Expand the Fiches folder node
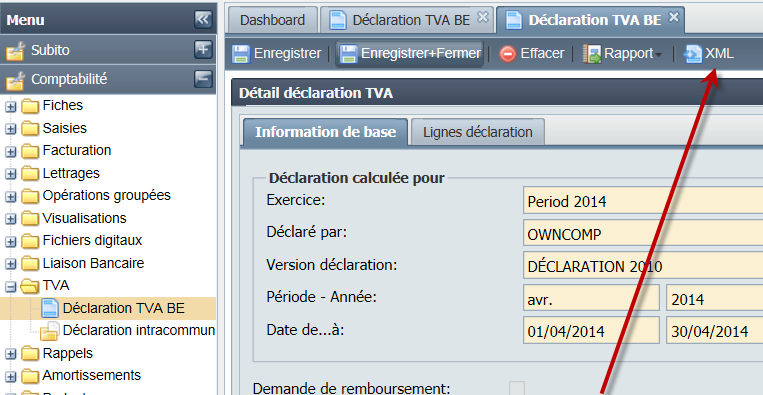Screen dimensions: 763x395 point(11,107)
